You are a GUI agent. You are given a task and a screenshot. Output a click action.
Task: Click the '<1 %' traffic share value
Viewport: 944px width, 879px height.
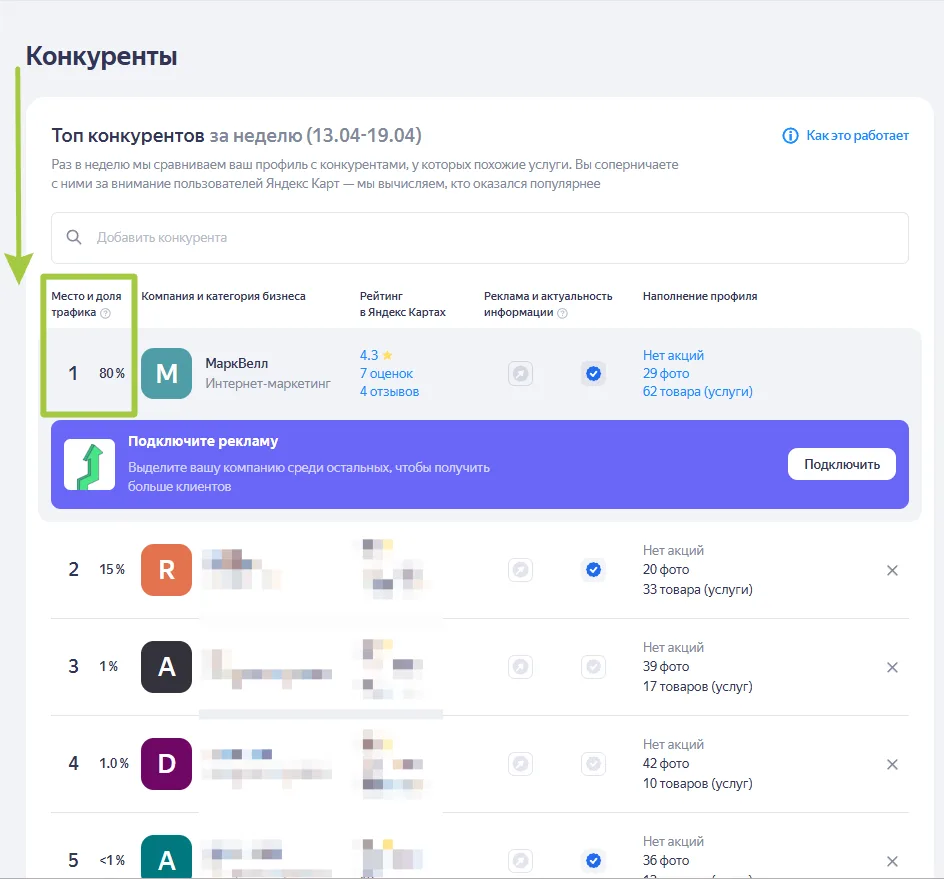(112, 860)
